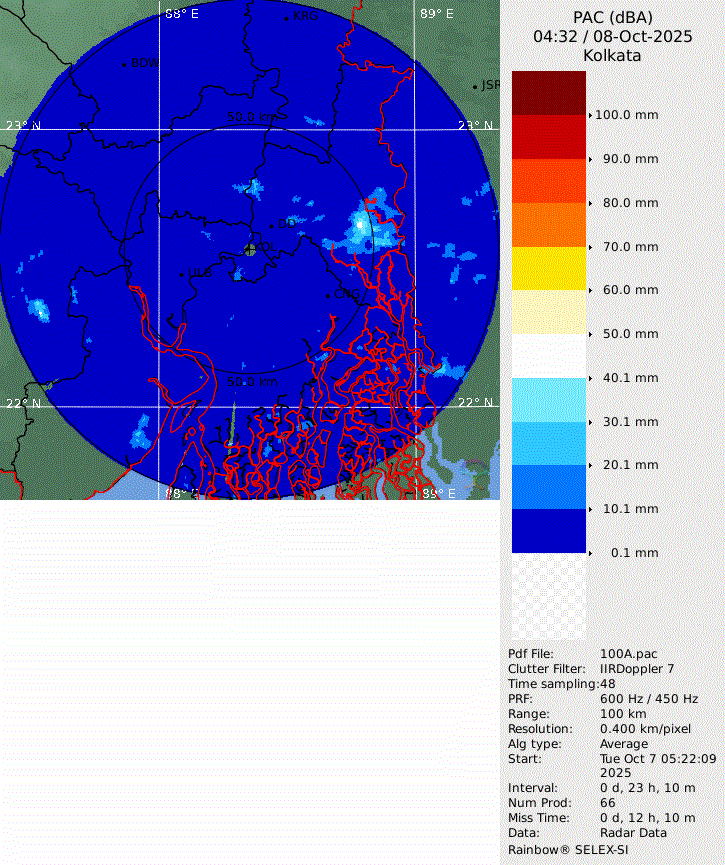Choose the light cyan 30.1 mm swatch
The width and height of the screenshot is (725, 865).
click(548, 399)
